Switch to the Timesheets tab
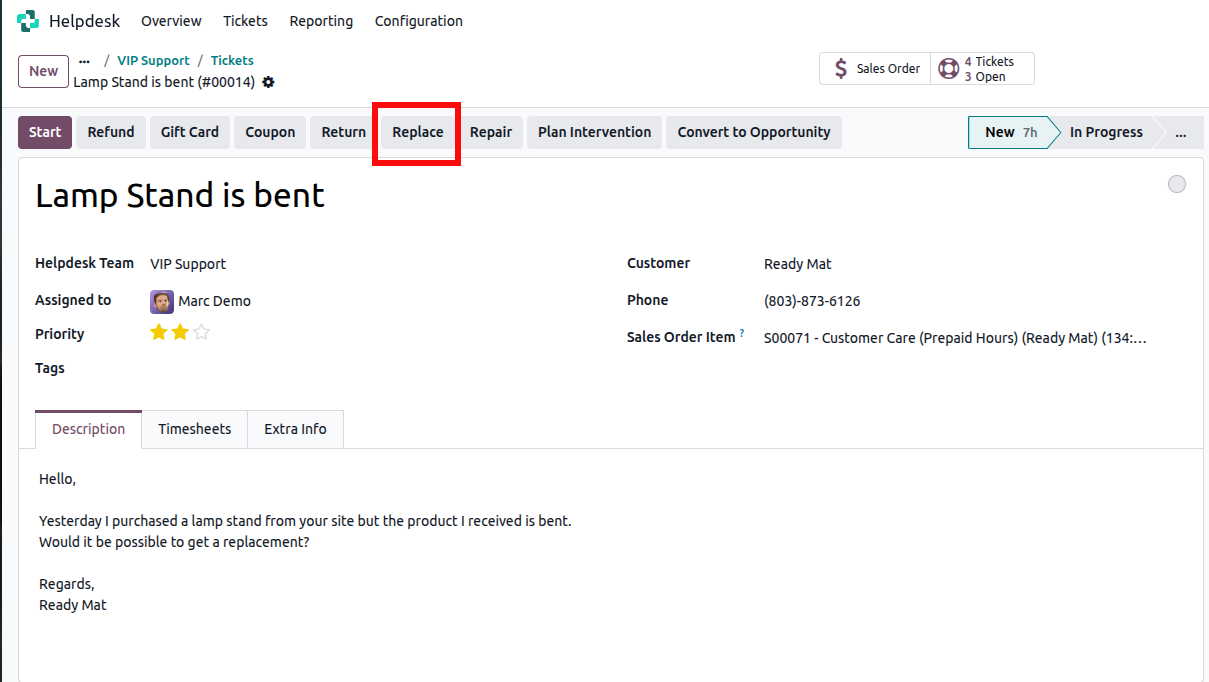 point(194,429)
